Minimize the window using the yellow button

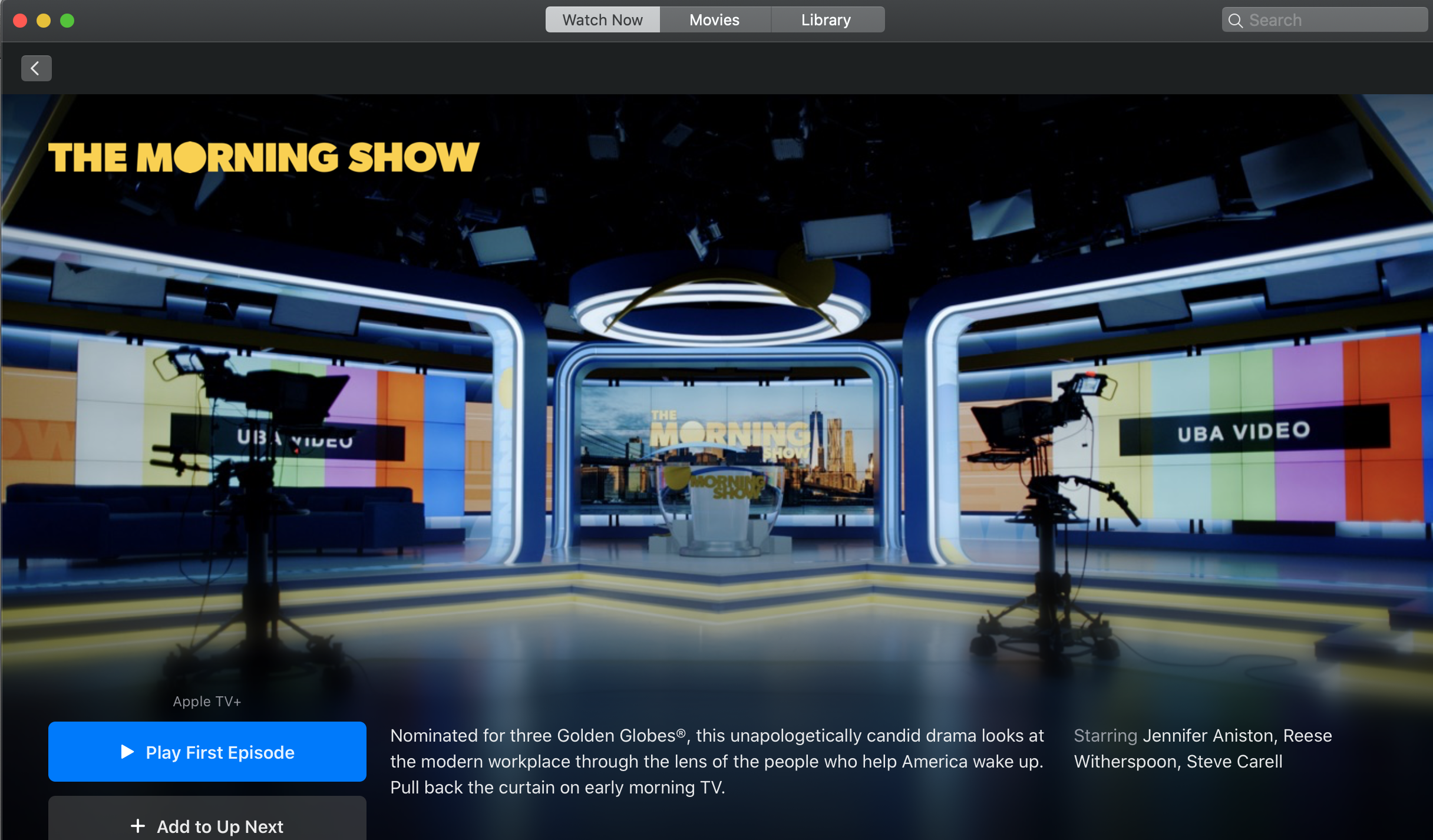[44, 21]
